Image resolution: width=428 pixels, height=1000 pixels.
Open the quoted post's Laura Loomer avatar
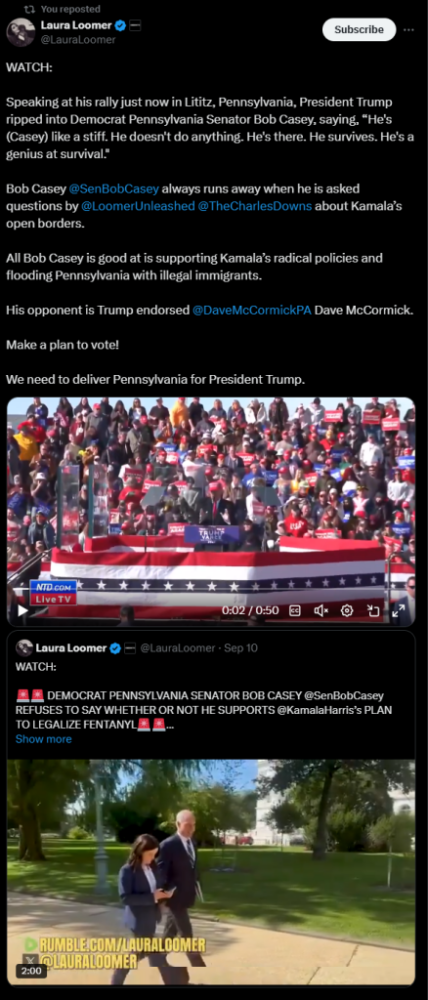(x=24, y=648)
